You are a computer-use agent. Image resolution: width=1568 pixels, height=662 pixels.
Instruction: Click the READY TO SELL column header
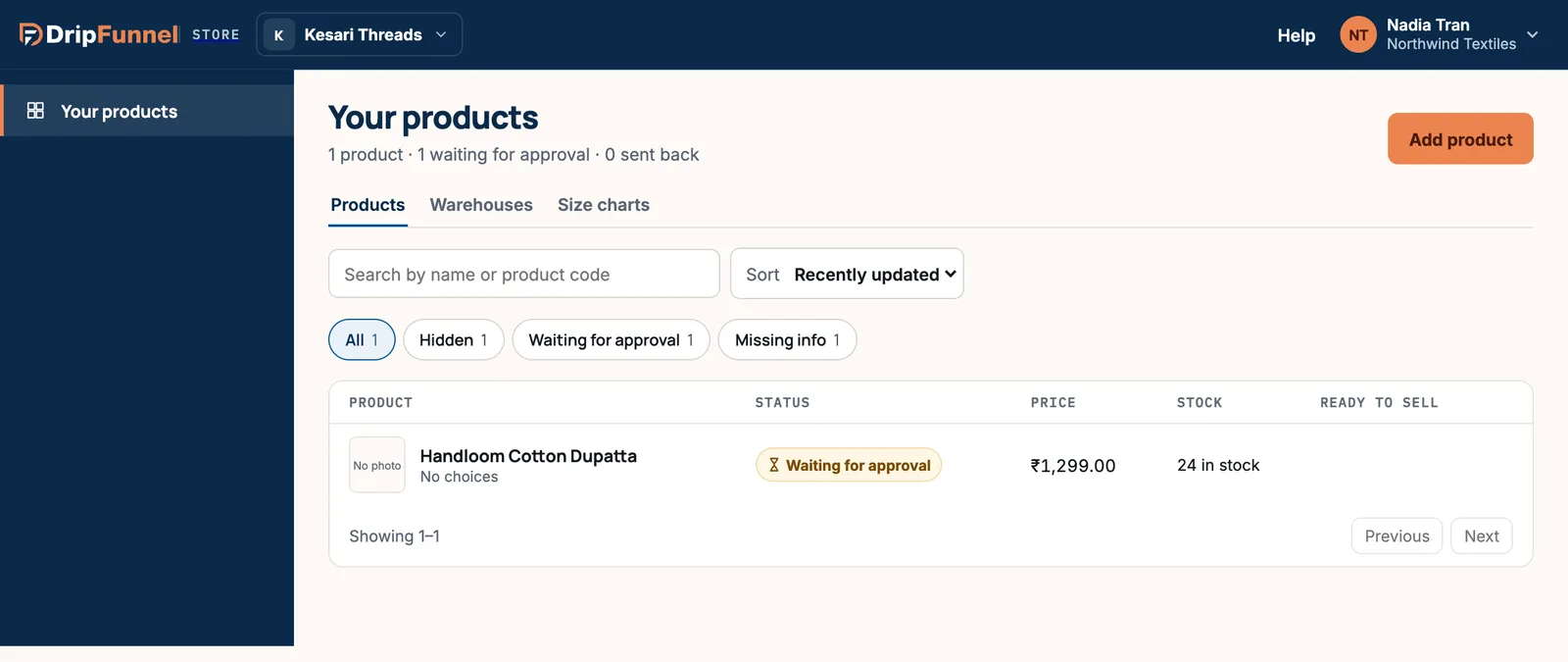(x=1379, y=403)
